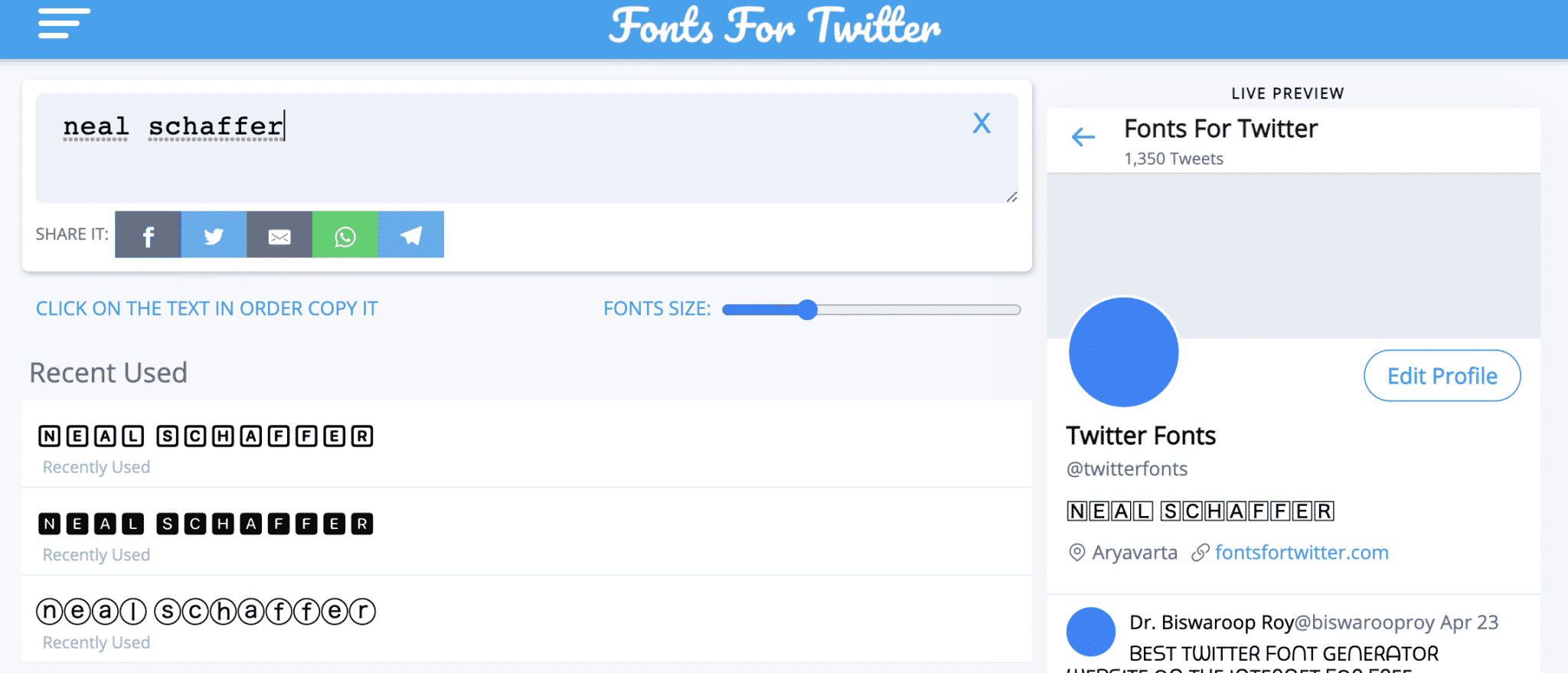Open the fontsfortwitter.com link

coord(1302,552)
